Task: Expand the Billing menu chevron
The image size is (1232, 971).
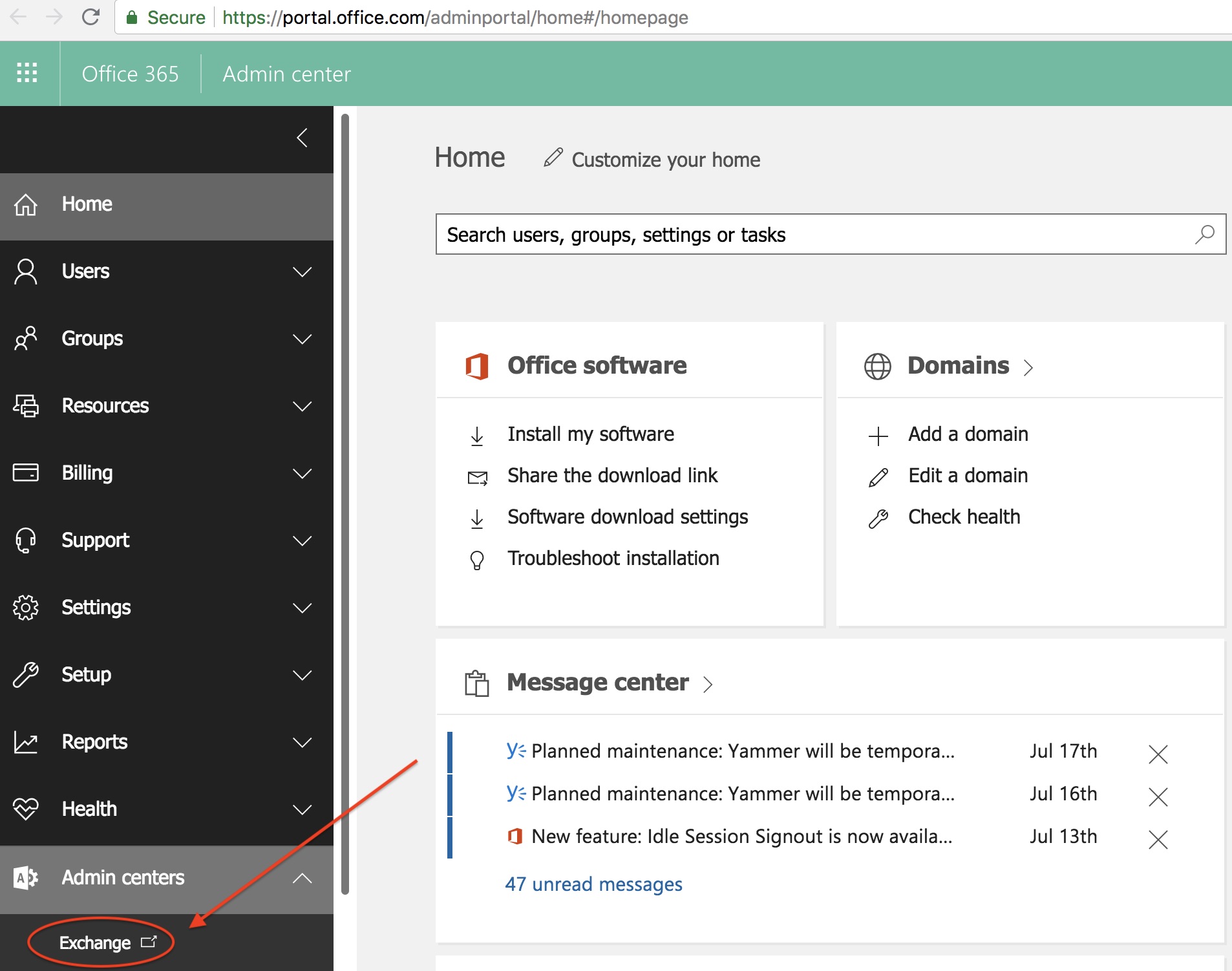Action: (x=302, y=473)
